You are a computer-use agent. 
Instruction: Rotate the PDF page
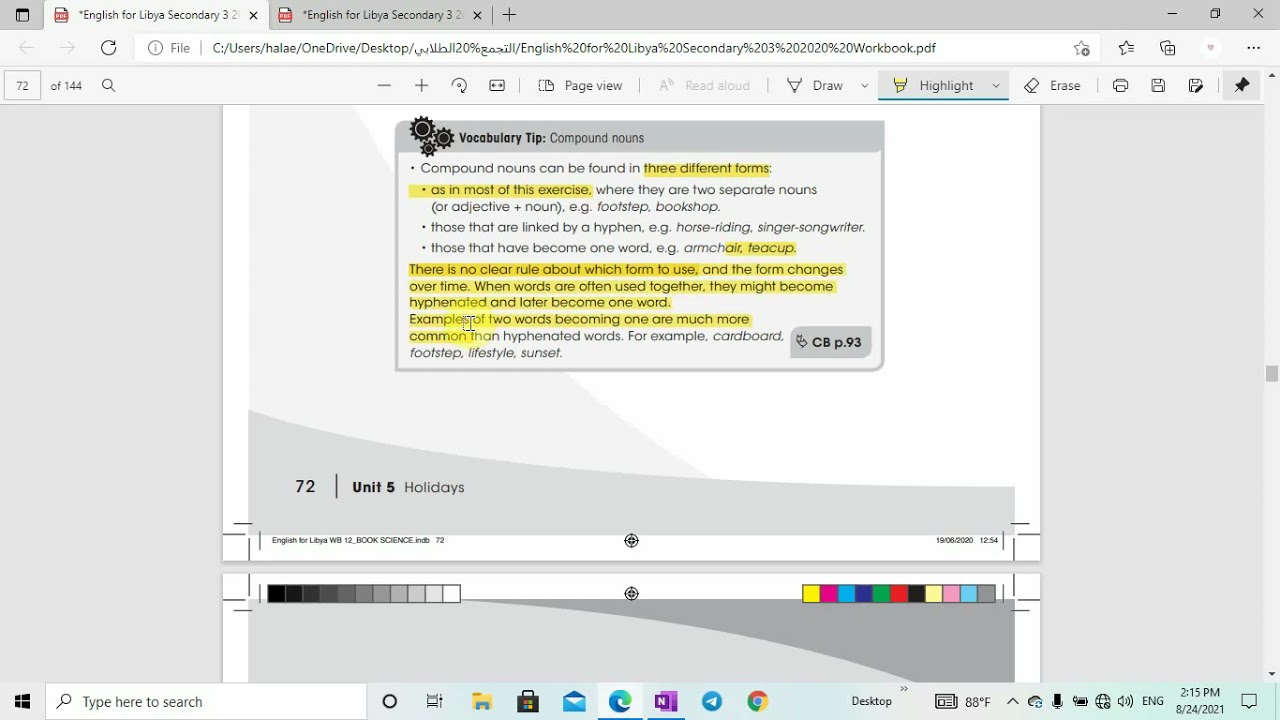coord(459,86)
